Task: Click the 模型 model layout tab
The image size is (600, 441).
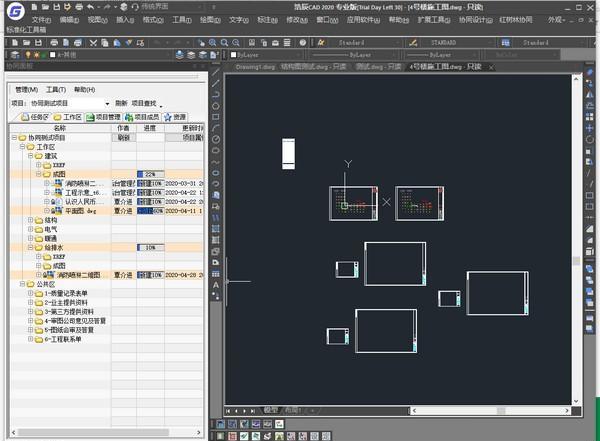Action: pos(271,410)
